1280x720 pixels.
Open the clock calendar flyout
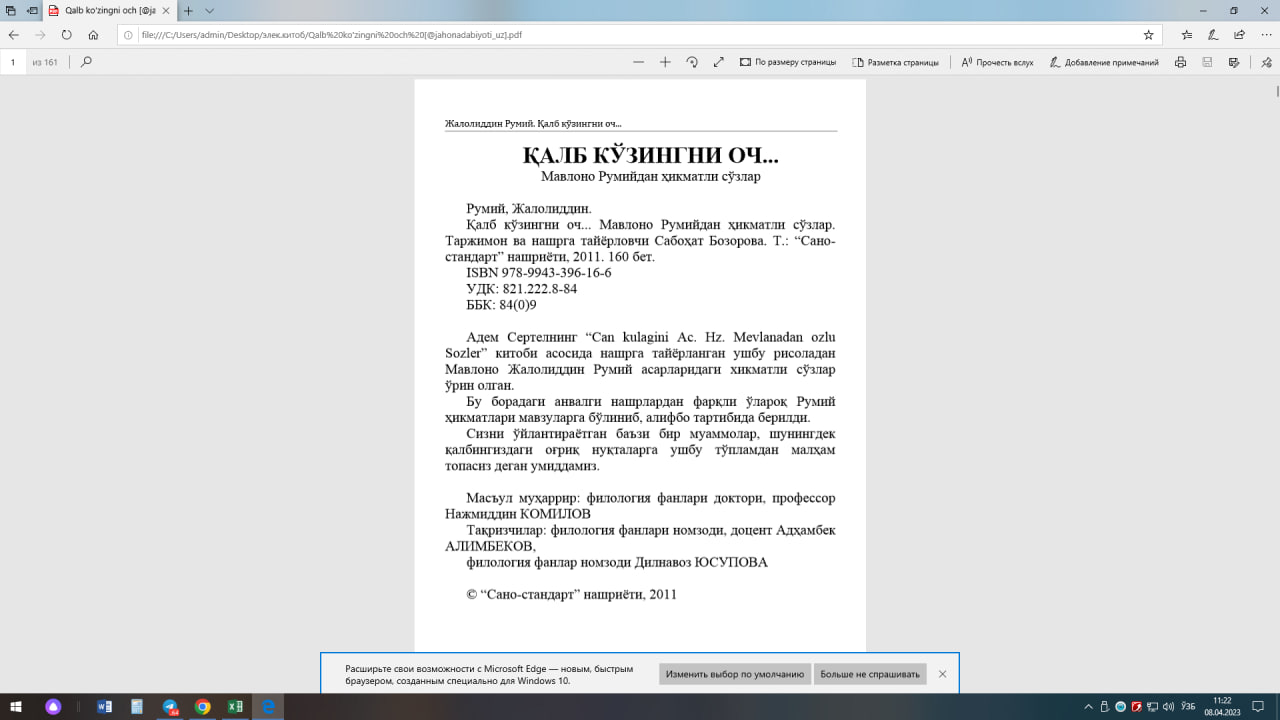tap(1224, 707)
